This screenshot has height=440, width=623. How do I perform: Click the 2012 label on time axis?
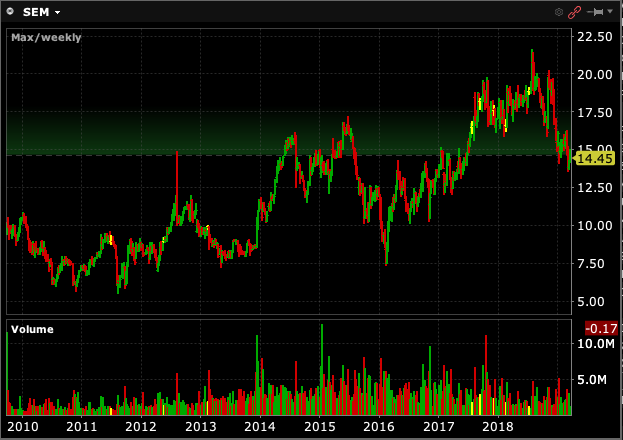[x=141, y=427]
